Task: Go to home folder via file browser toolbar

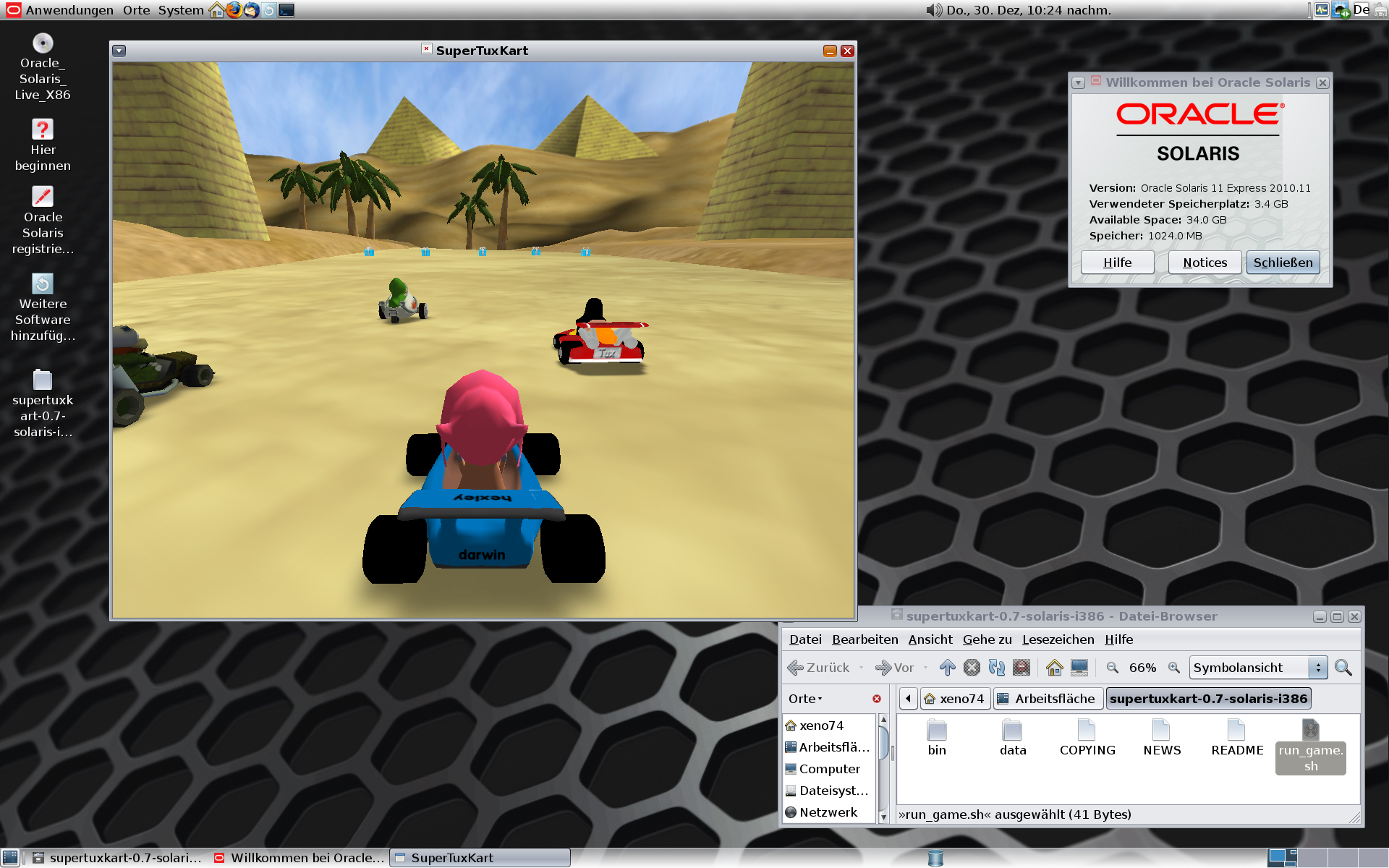Action: 1054,668
